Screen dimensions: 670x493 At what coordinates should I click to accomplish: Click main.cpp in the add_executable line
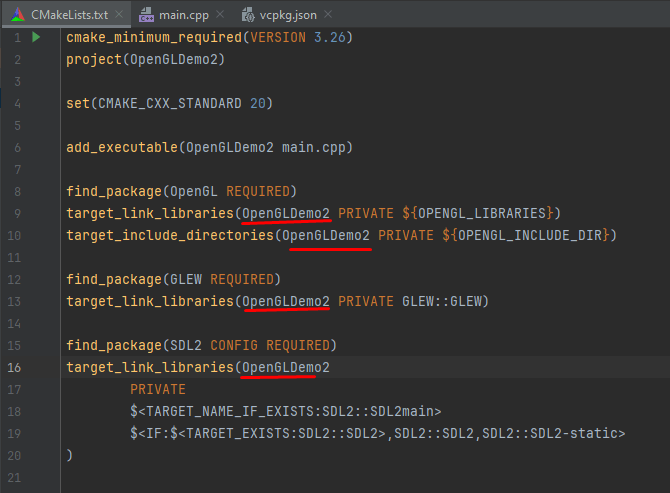click(313, 147)
